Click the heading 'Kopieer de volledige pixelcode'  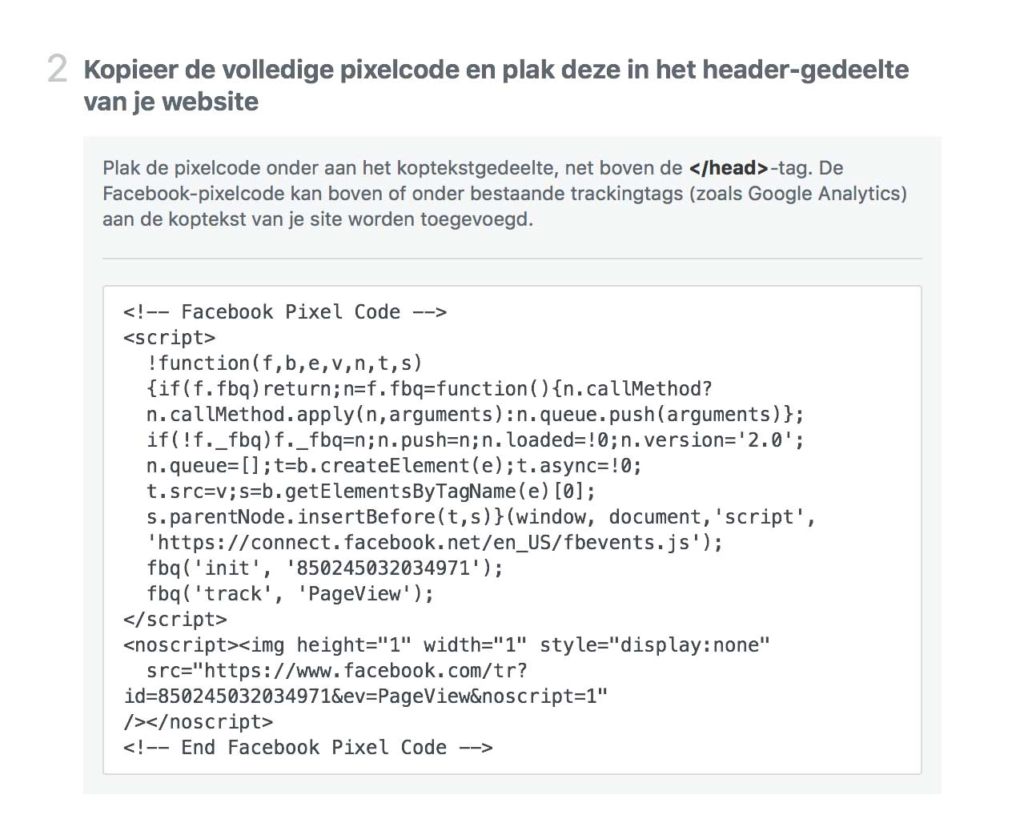(x=496, y=85)
